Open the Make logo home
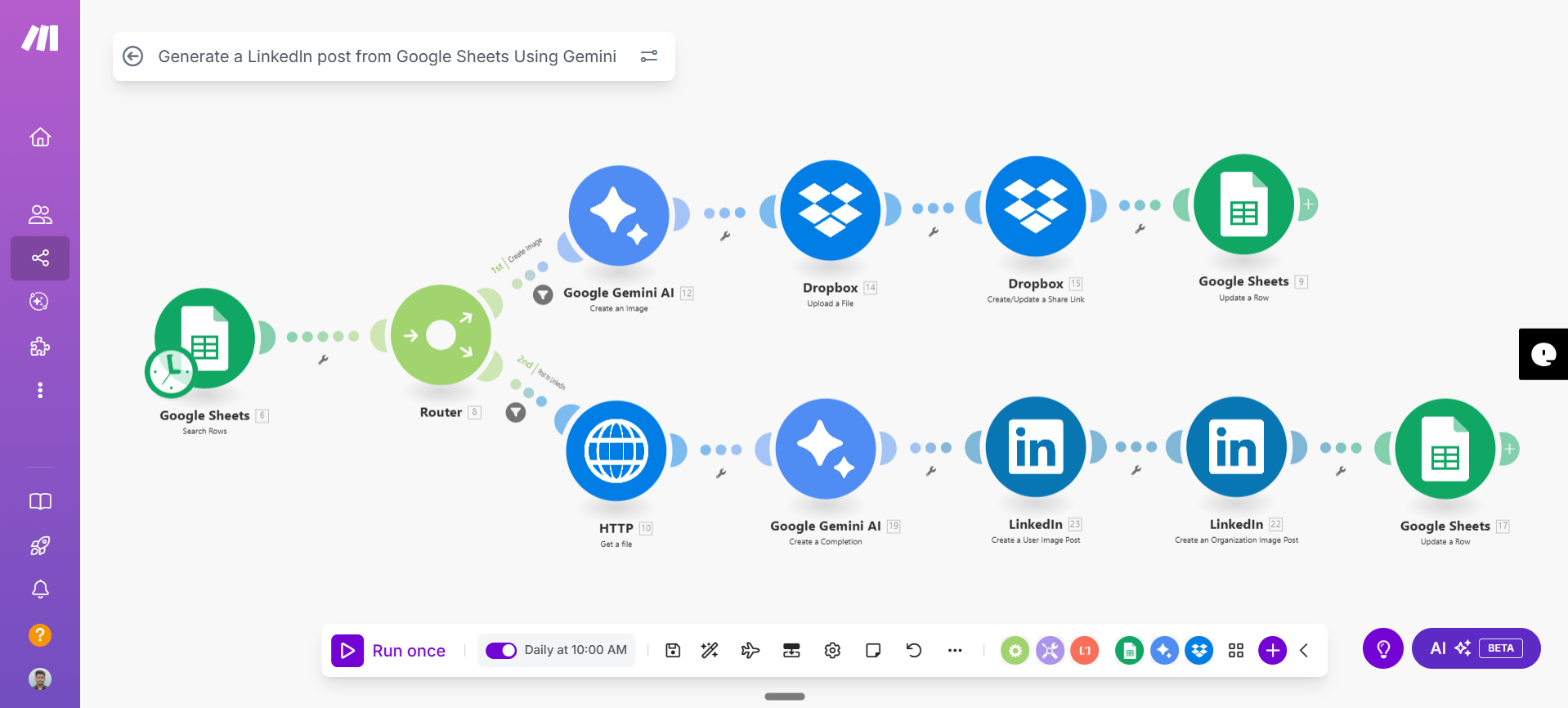The image size is (1568, 708). click(x=40, y=38)
